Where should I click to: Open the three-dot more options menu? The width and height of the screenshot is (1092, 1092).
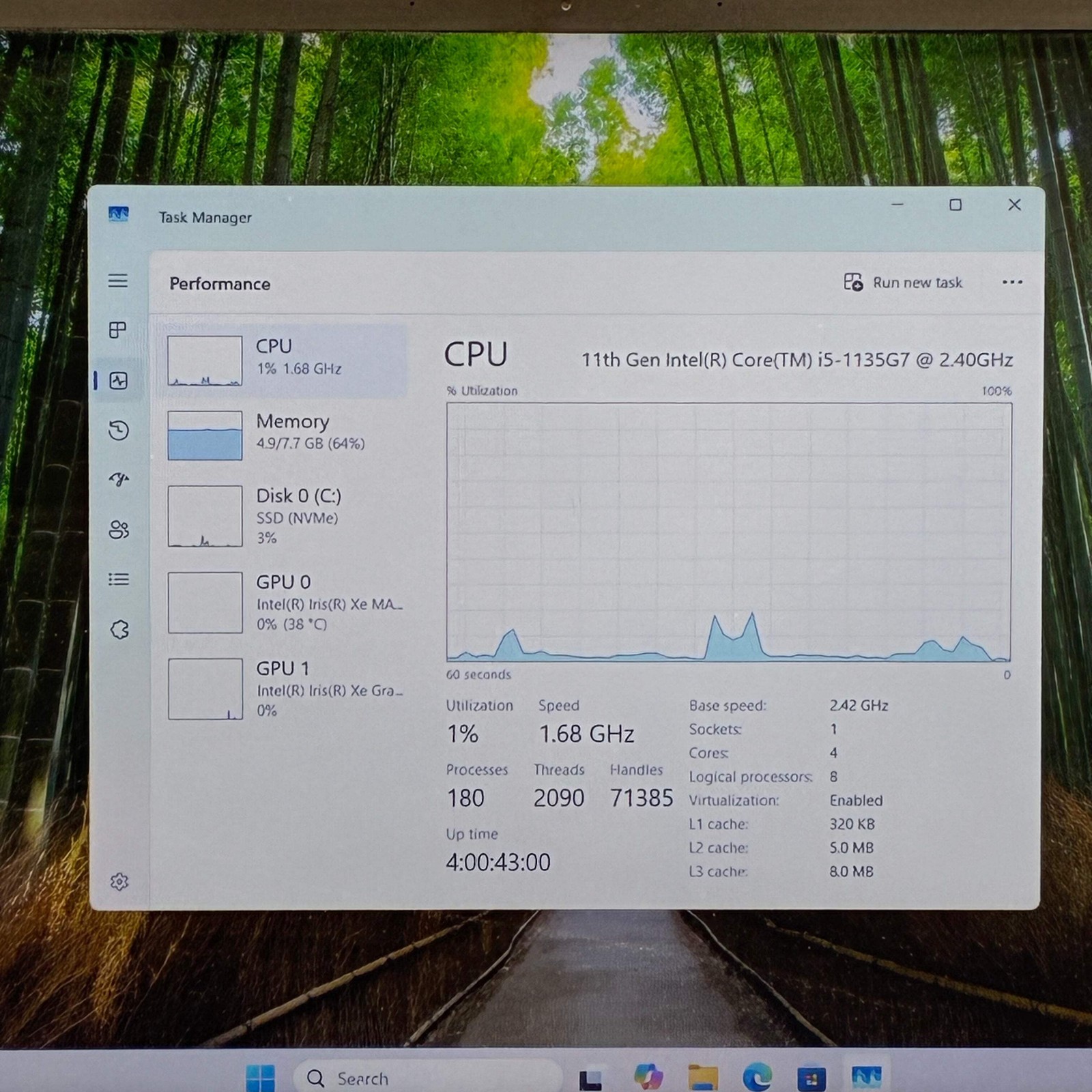[x=1012, y=283]
